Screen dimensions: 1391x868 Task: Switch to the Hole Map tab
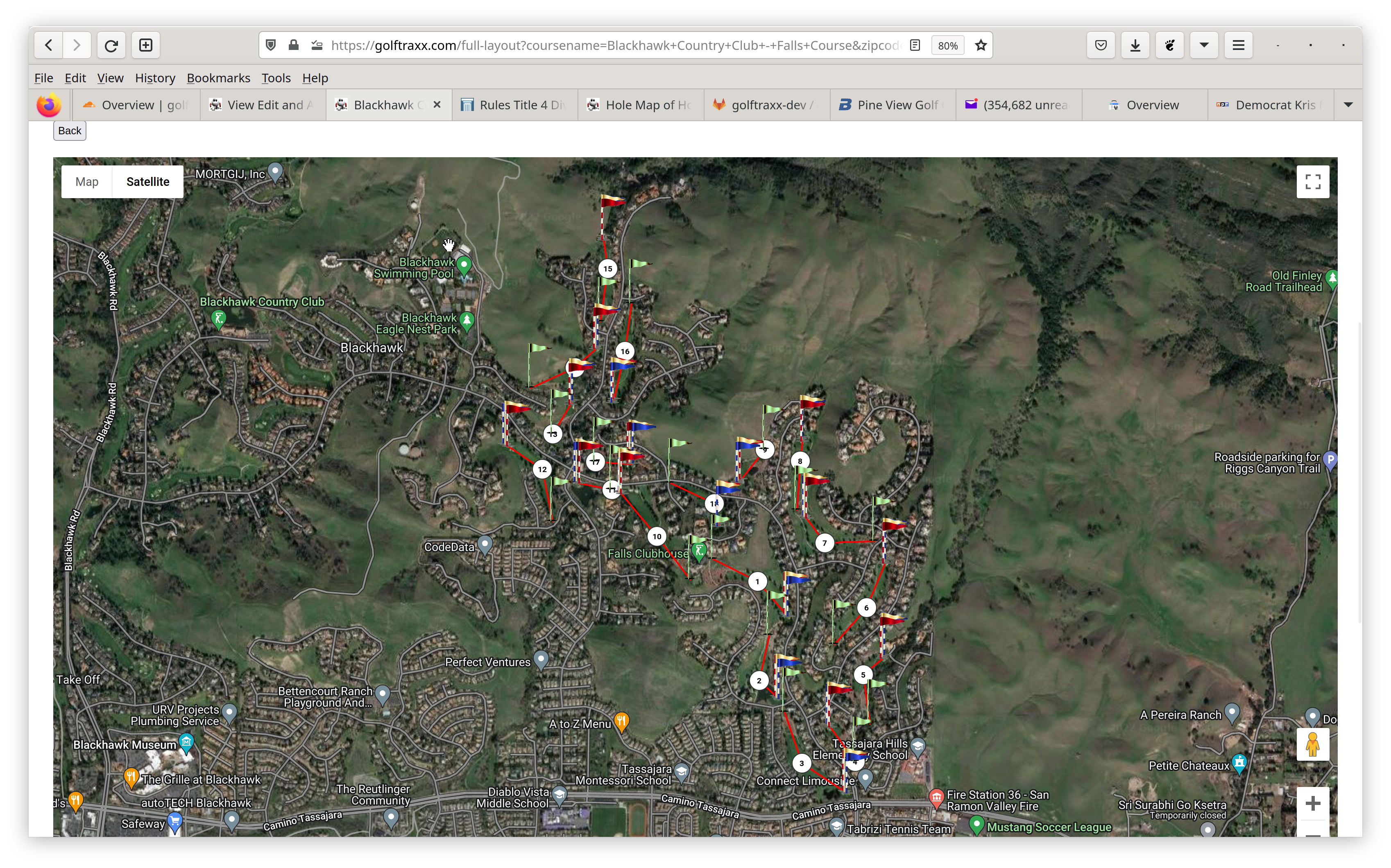pyautogui.click(x=641, y=105)
